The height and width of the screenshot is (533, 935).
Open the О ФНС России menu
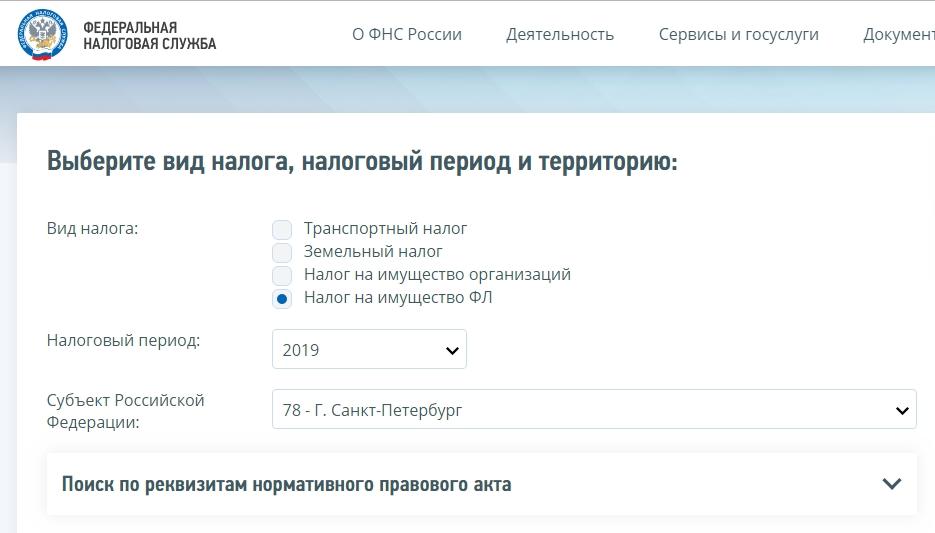[x=407, y=35]
